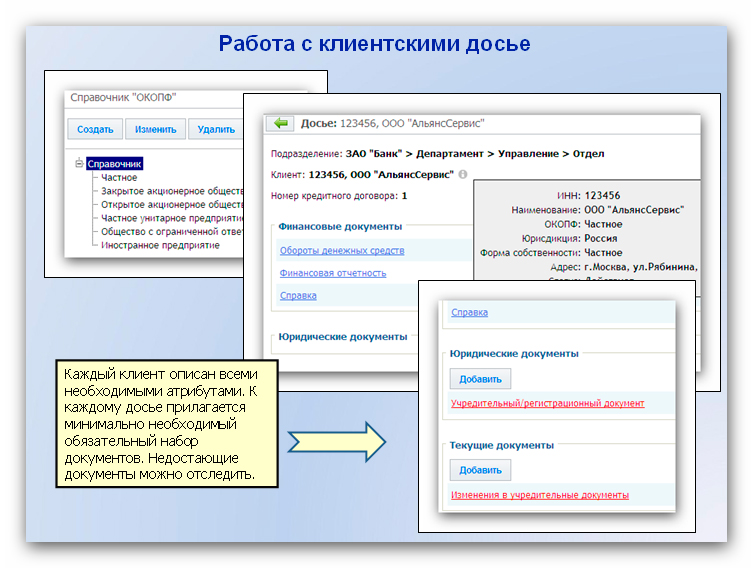Click the ИНН value 123456

[x=602, y=195]
